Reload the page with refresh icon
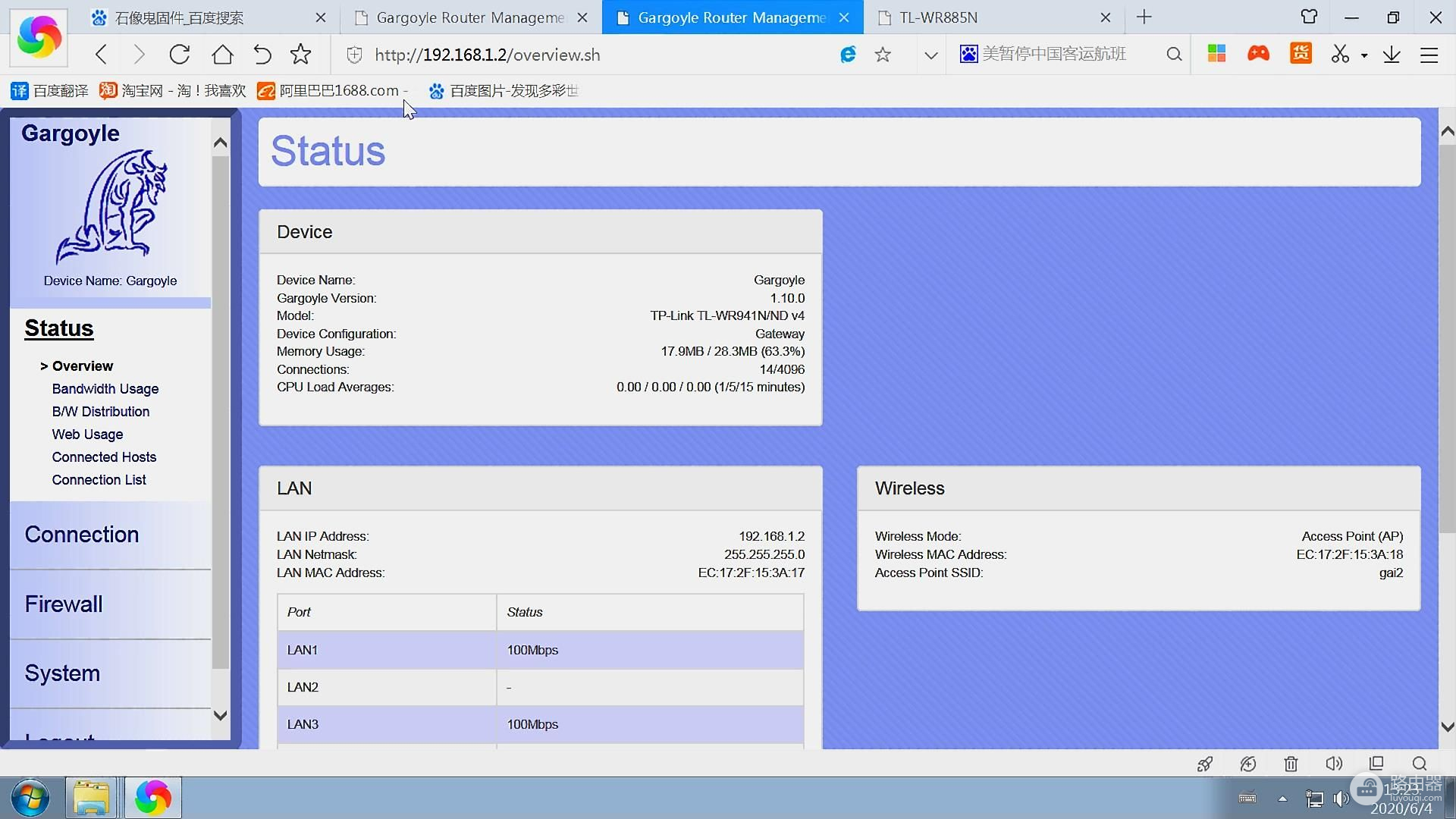This screenshot has width=1456, height=819. 180,55
